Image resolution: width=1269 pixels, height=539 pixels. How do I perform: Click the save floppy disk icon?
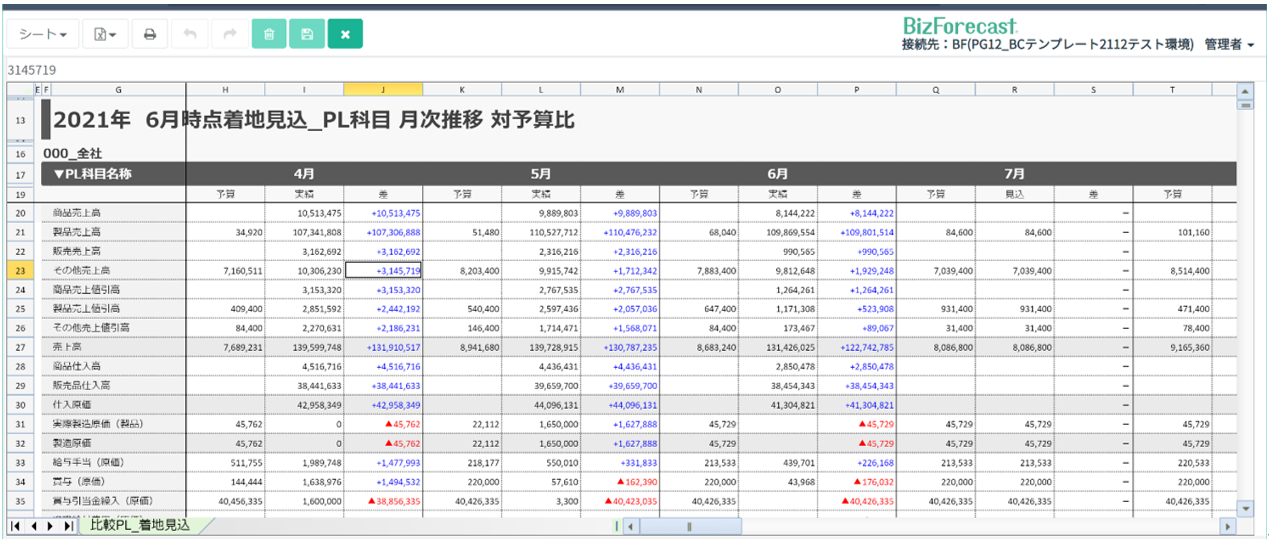(x=307, y=34)
